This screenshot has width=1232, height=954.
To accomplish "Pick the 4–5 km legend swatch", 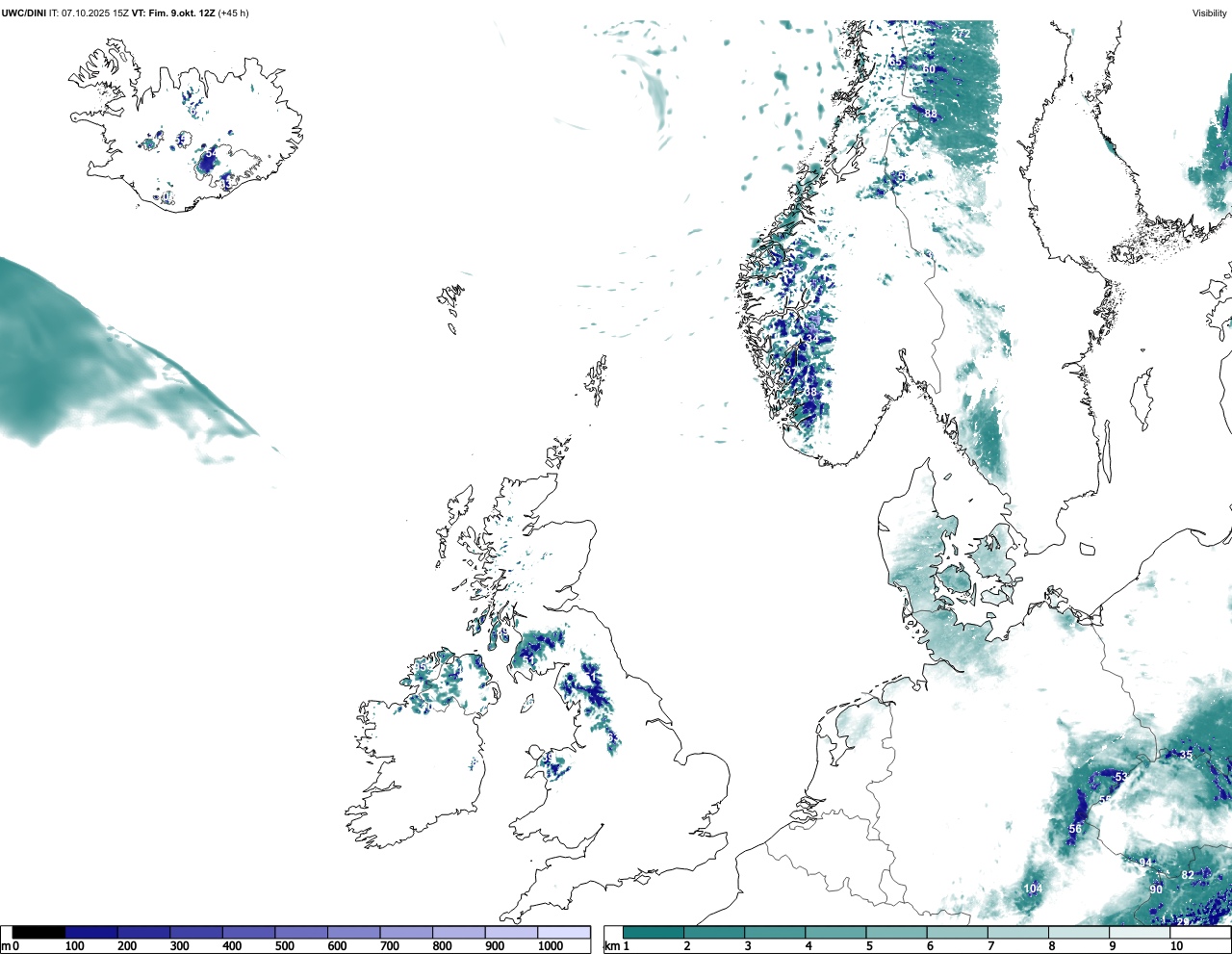I will click(x=836, y=932).
